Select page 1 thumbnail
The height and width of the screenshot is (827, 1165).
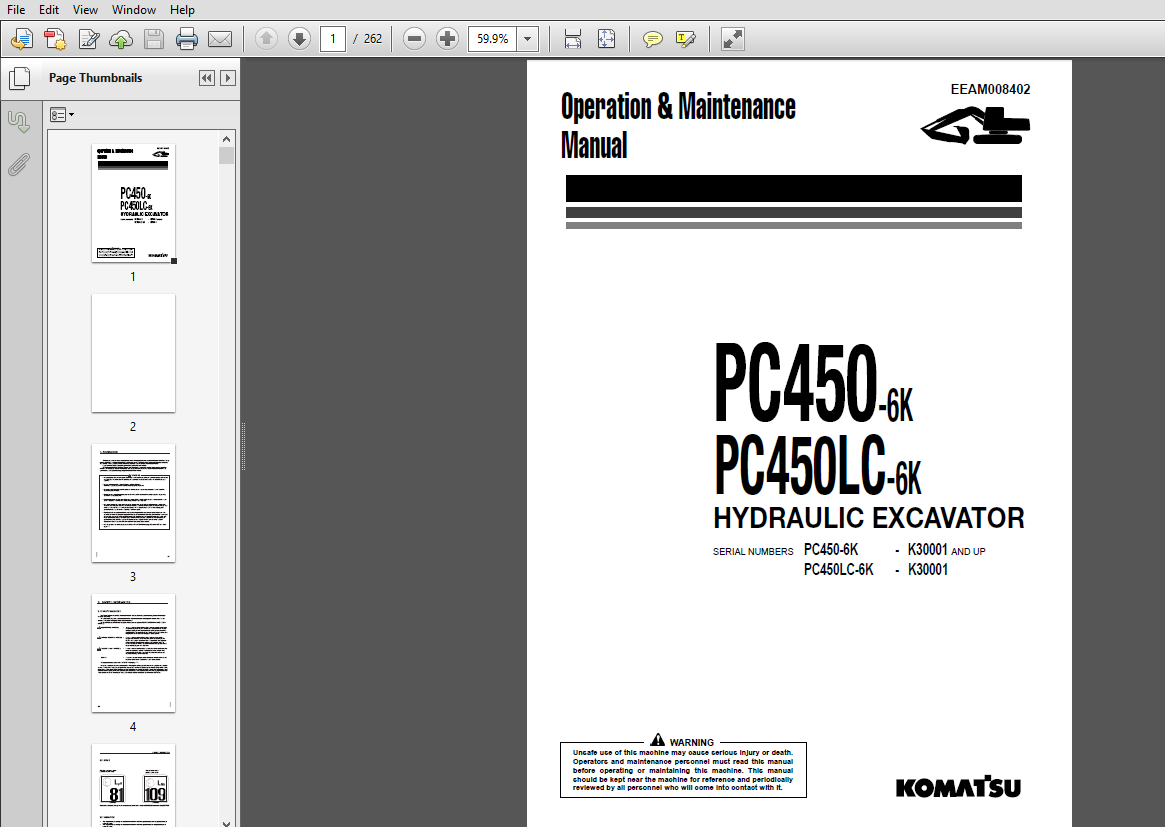[x=134, y=203]
